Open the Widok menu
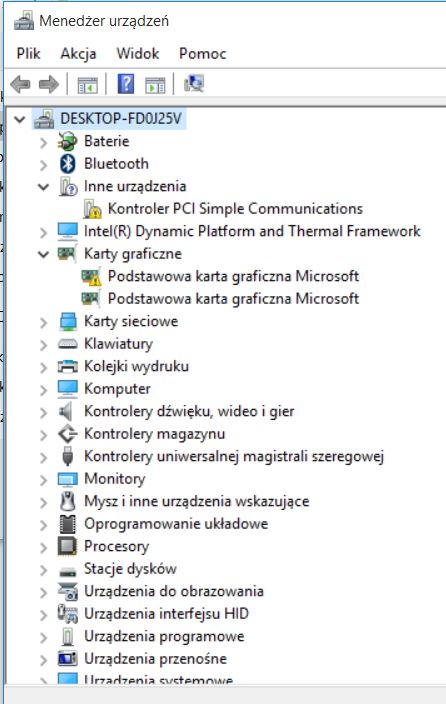446x704 pixels. pos(138,53)
